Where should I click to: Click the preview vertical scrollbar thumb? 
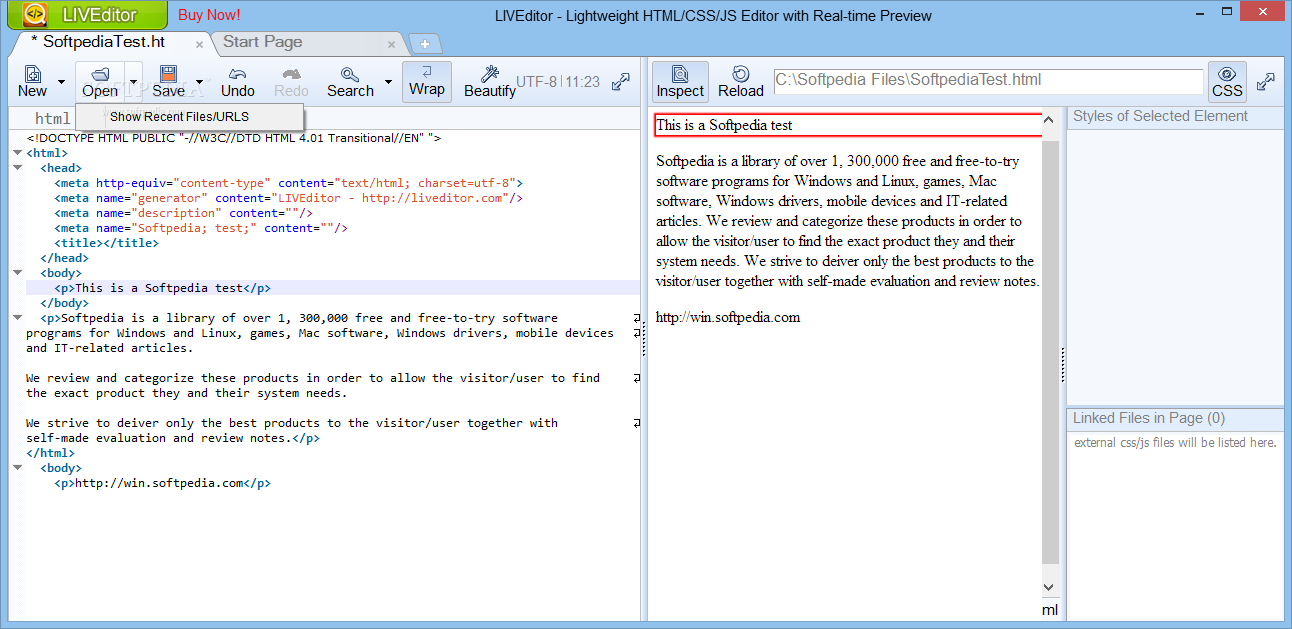click(1050, 350)
